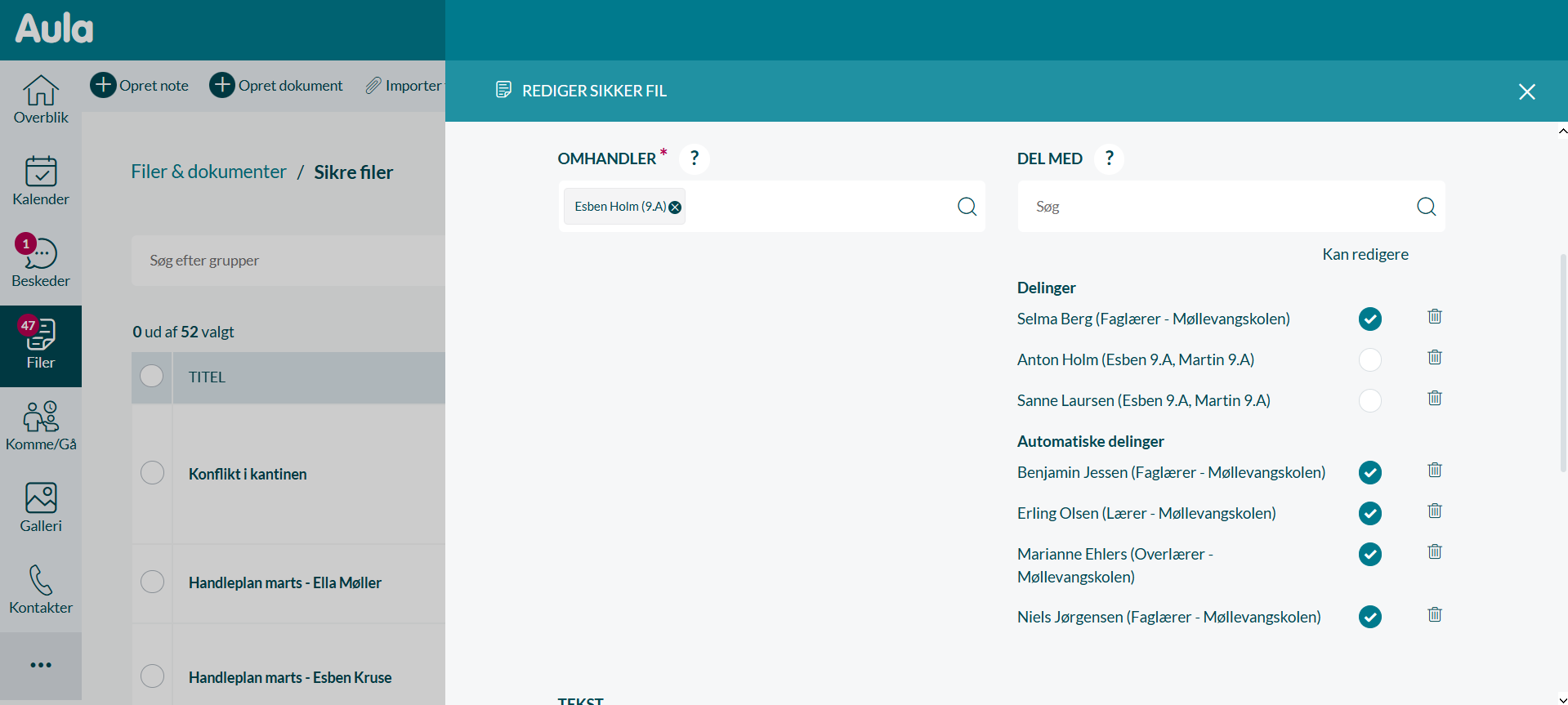Image resolution: width=1568 pixels, height=705 pixels.
Task: Type in the Del med search field
Action: (1217, 207)
